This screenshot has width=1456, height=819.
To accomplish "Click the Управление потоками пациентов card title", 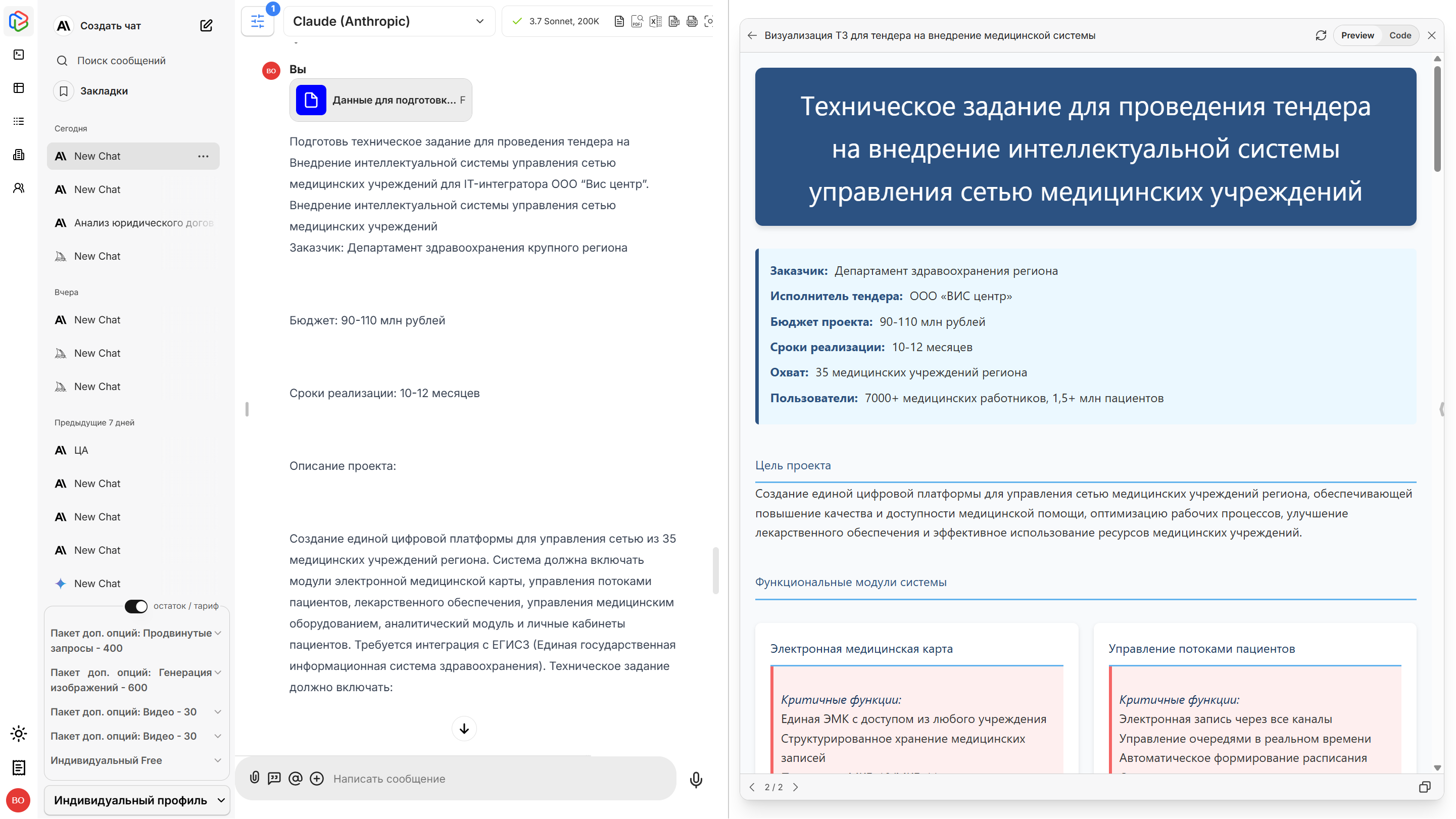I will [1202, 649].
